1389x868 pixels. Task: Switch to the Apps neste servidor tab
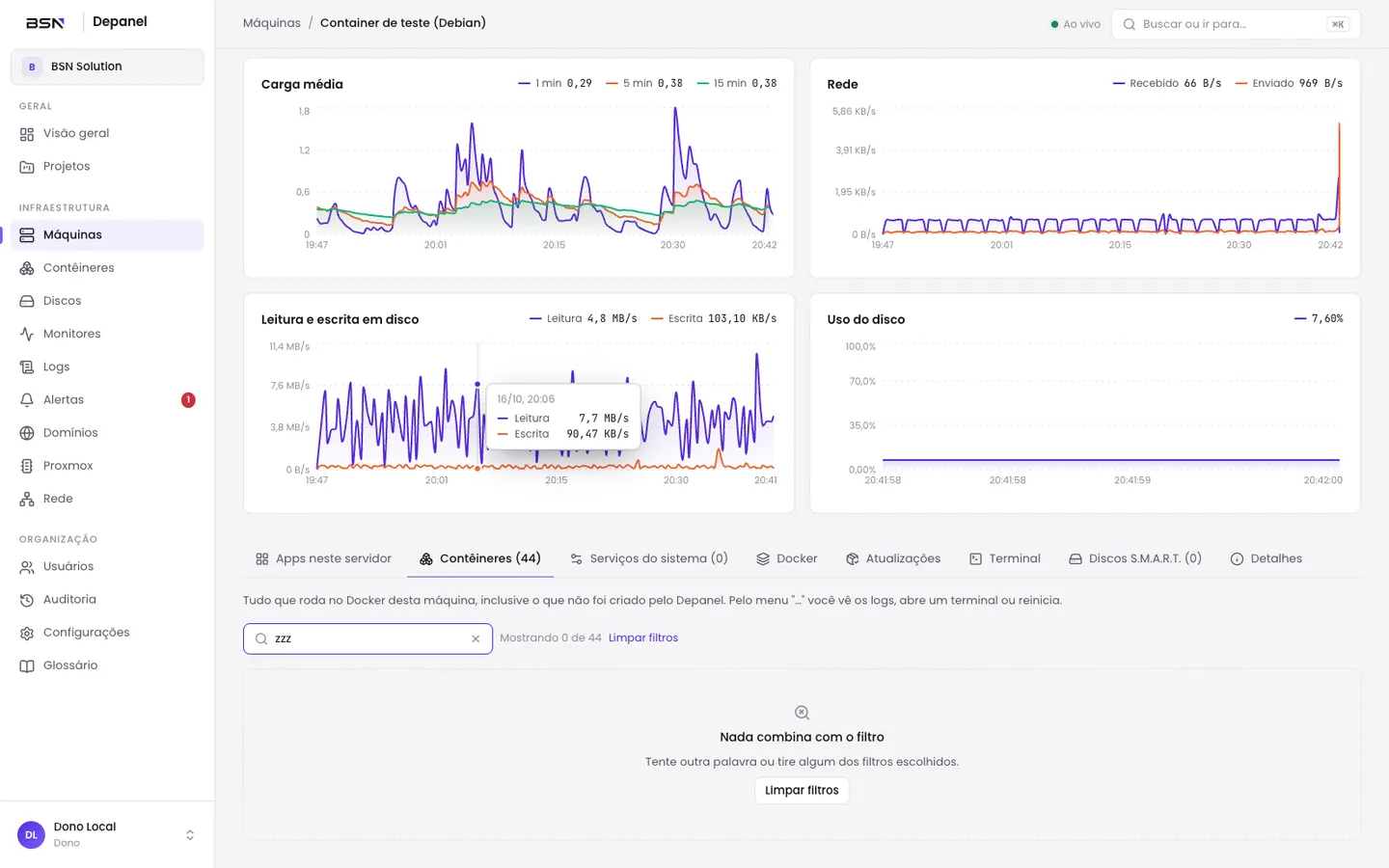(323, 558)
